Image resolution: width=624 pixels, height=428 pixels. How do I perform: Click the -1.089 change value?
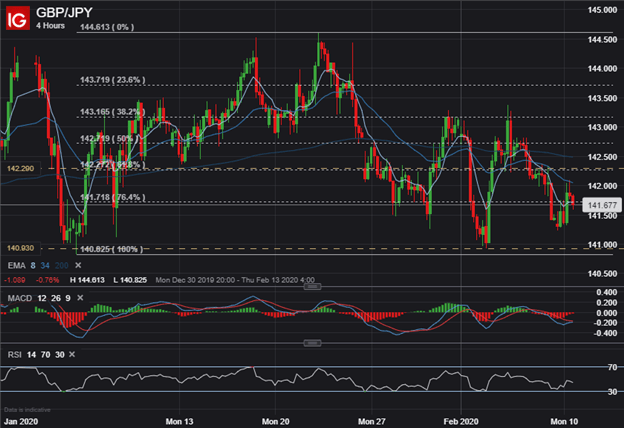click(15, 280)
